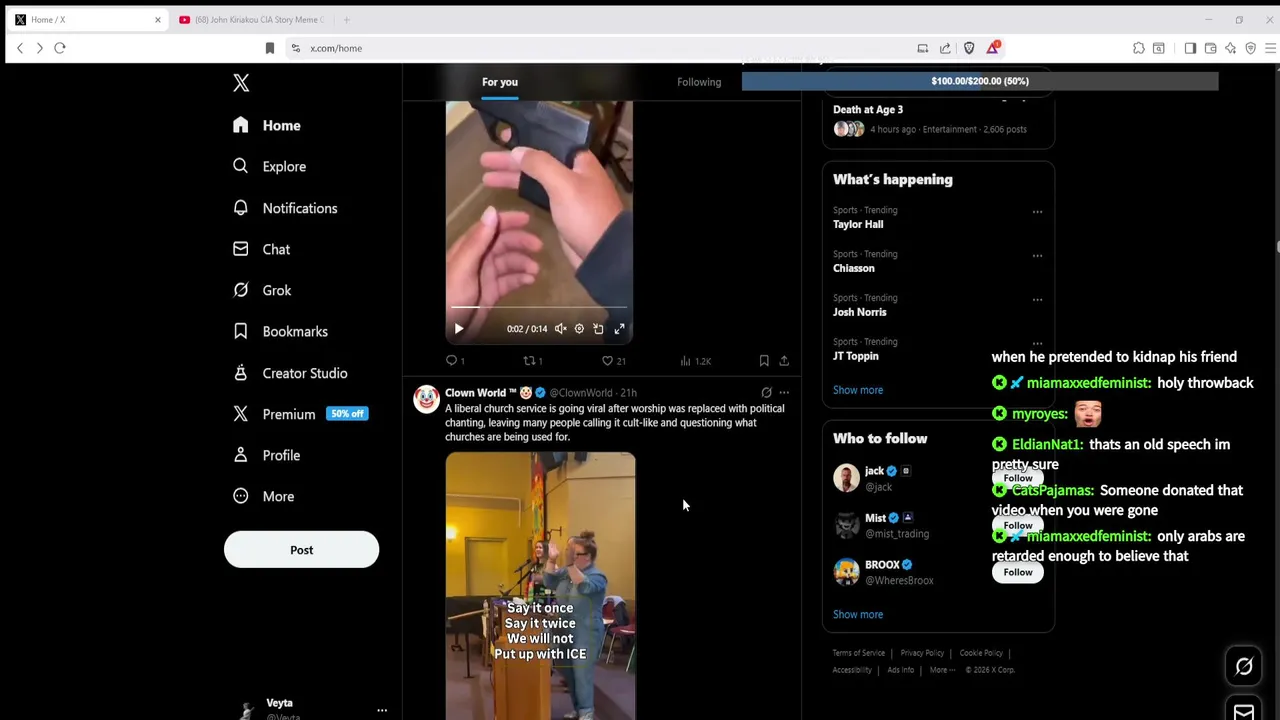The width and height of the screenshot is (1280, 720).
Task: Open Taylor Hall trending topic
Action: pos(858,224)
